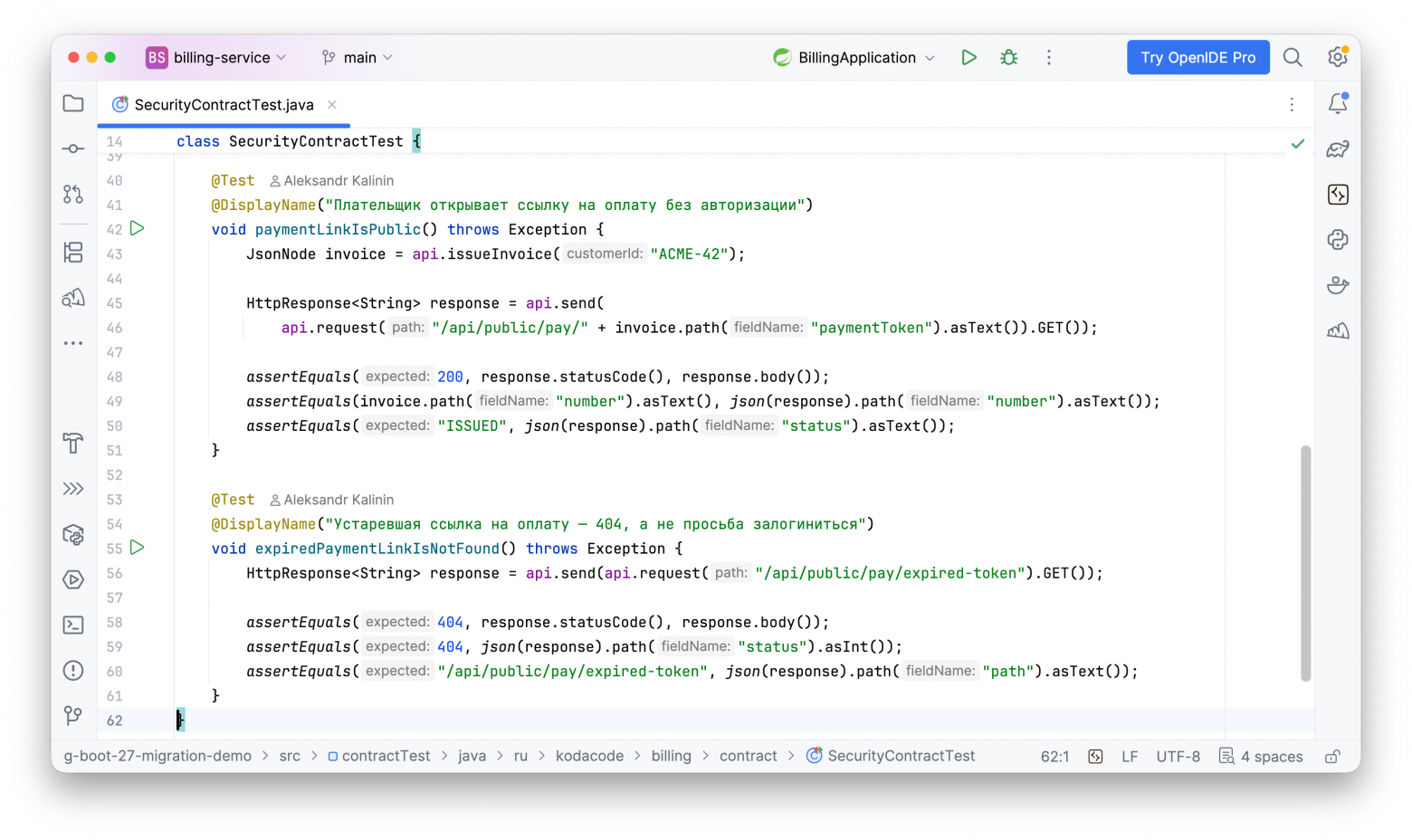The height and width of the screenshot is (840, 1412).
Task: Expand billing-service project dropdown
Action: (x=217, y=57)
